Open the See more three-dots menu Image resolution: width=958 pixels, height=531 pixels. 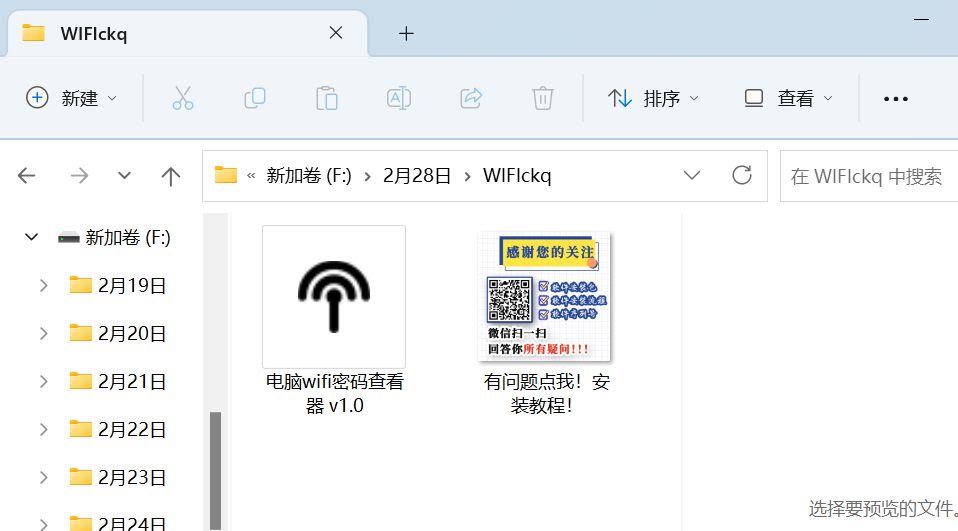pyautogui.click(x=896, y=98)
